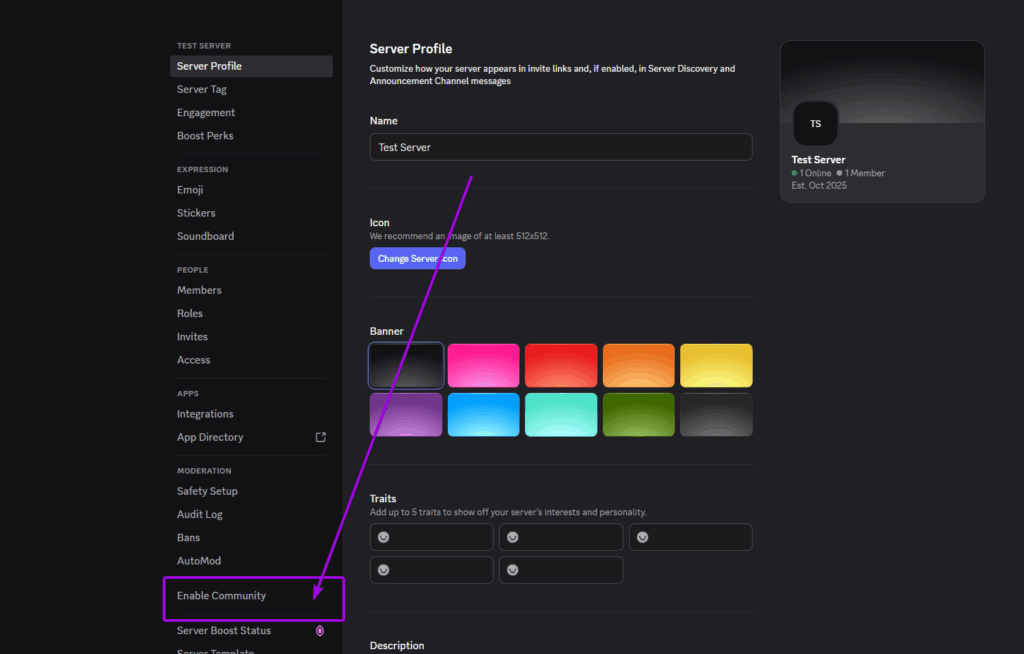Open the Server Tag settings

click(x=201, y=88)
